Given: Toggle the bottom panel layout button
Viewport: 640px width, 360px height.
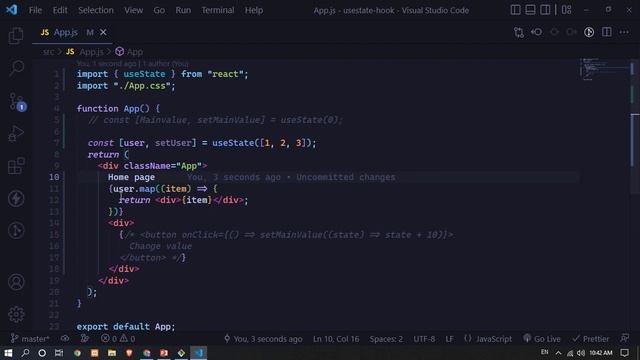Looking at the screenshot, I should click(530, 10).
